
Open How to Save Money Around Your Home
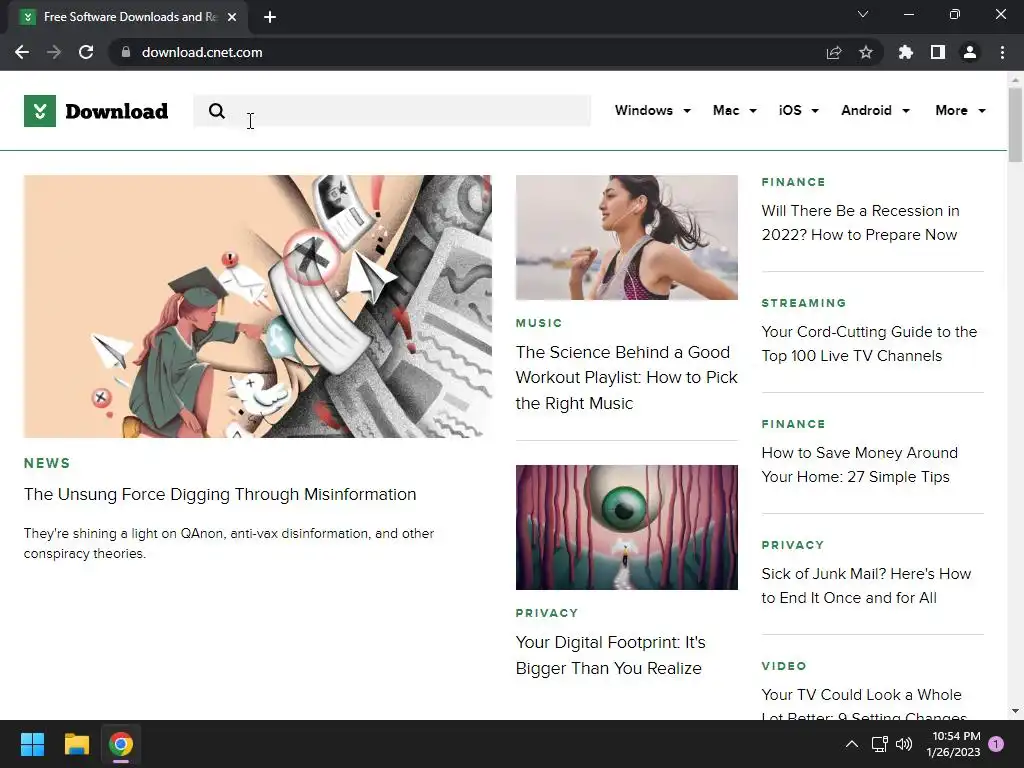click(x=859, y=464)
